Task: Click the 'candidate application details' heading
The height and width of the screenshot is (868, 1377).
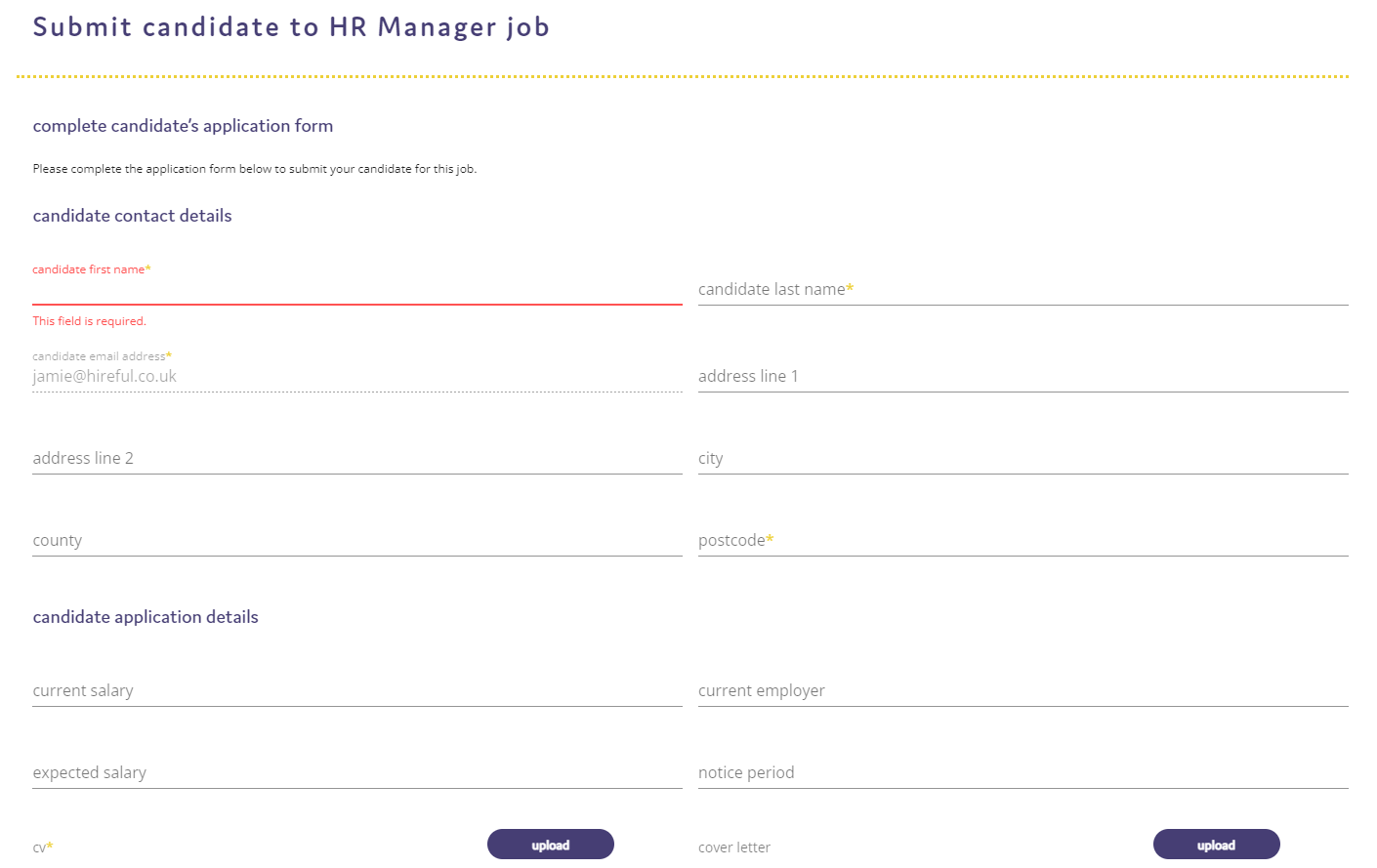Action: click(146, 617)
